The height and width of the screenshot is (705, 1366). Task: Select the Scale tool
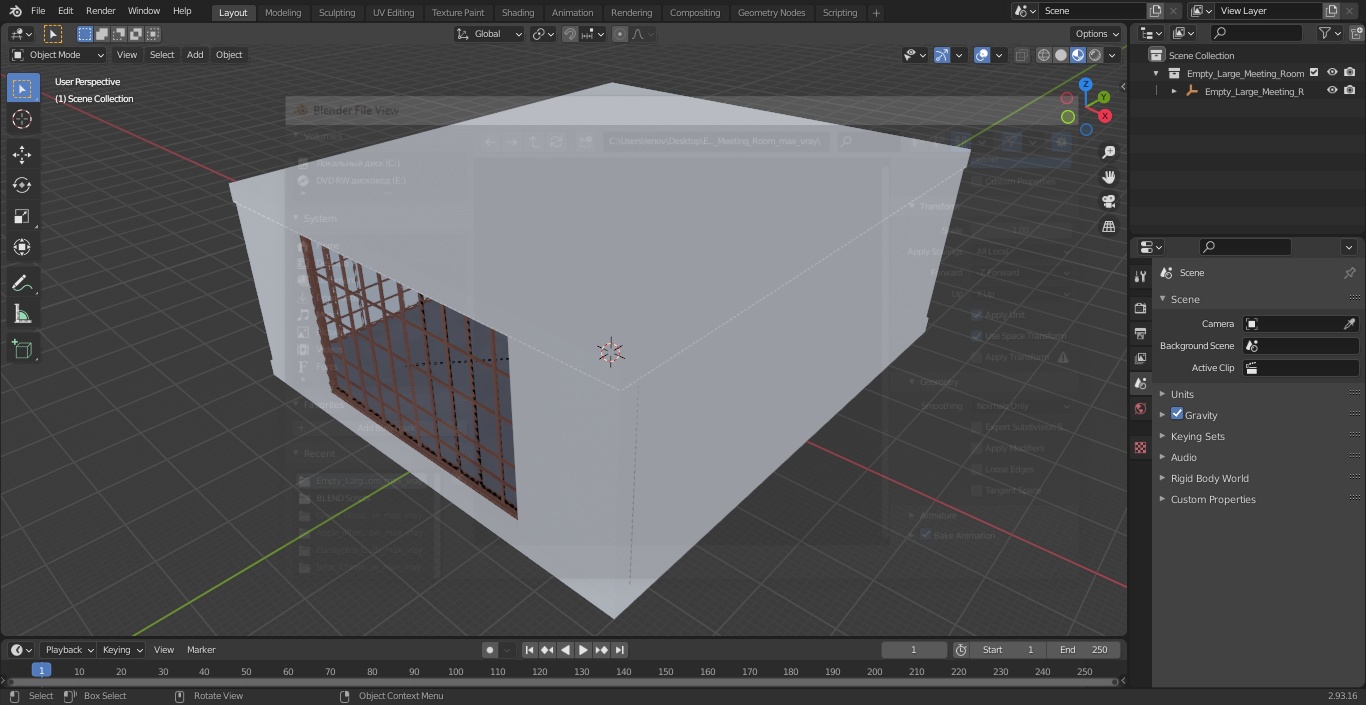[22, 216]
